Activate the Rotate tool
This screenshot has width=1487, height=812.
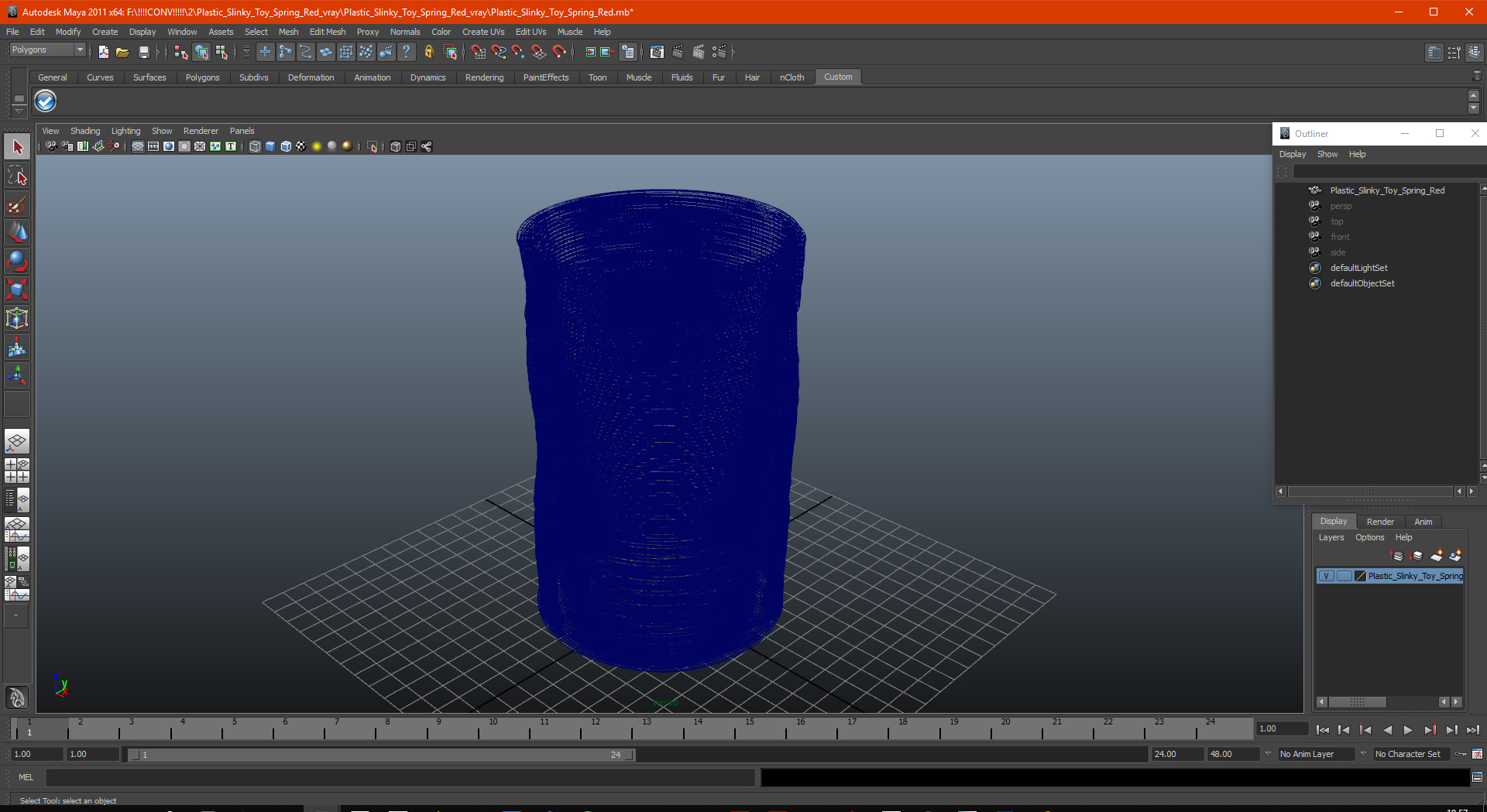click(17, 262)
